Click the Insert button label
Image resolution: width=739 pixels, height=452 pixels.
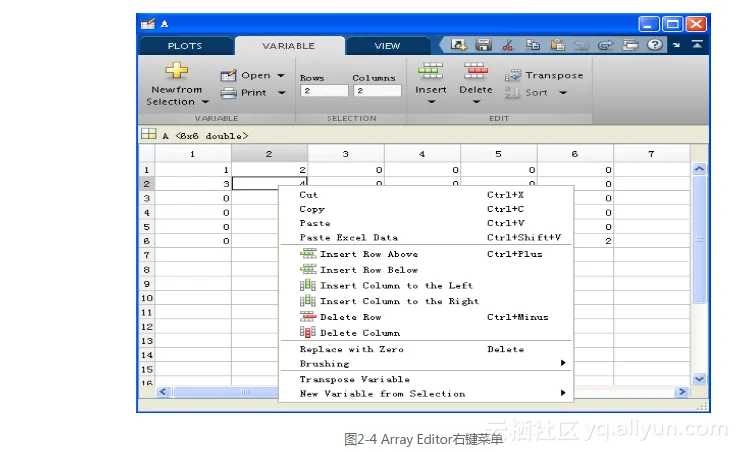[x=431, y=90]
